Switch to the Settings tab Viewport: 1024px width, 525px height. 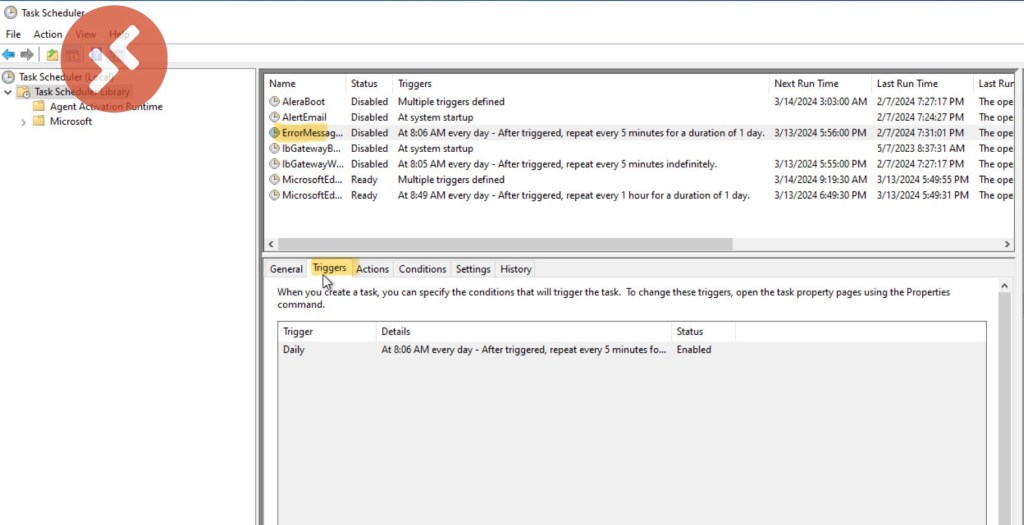coord(473,269)
